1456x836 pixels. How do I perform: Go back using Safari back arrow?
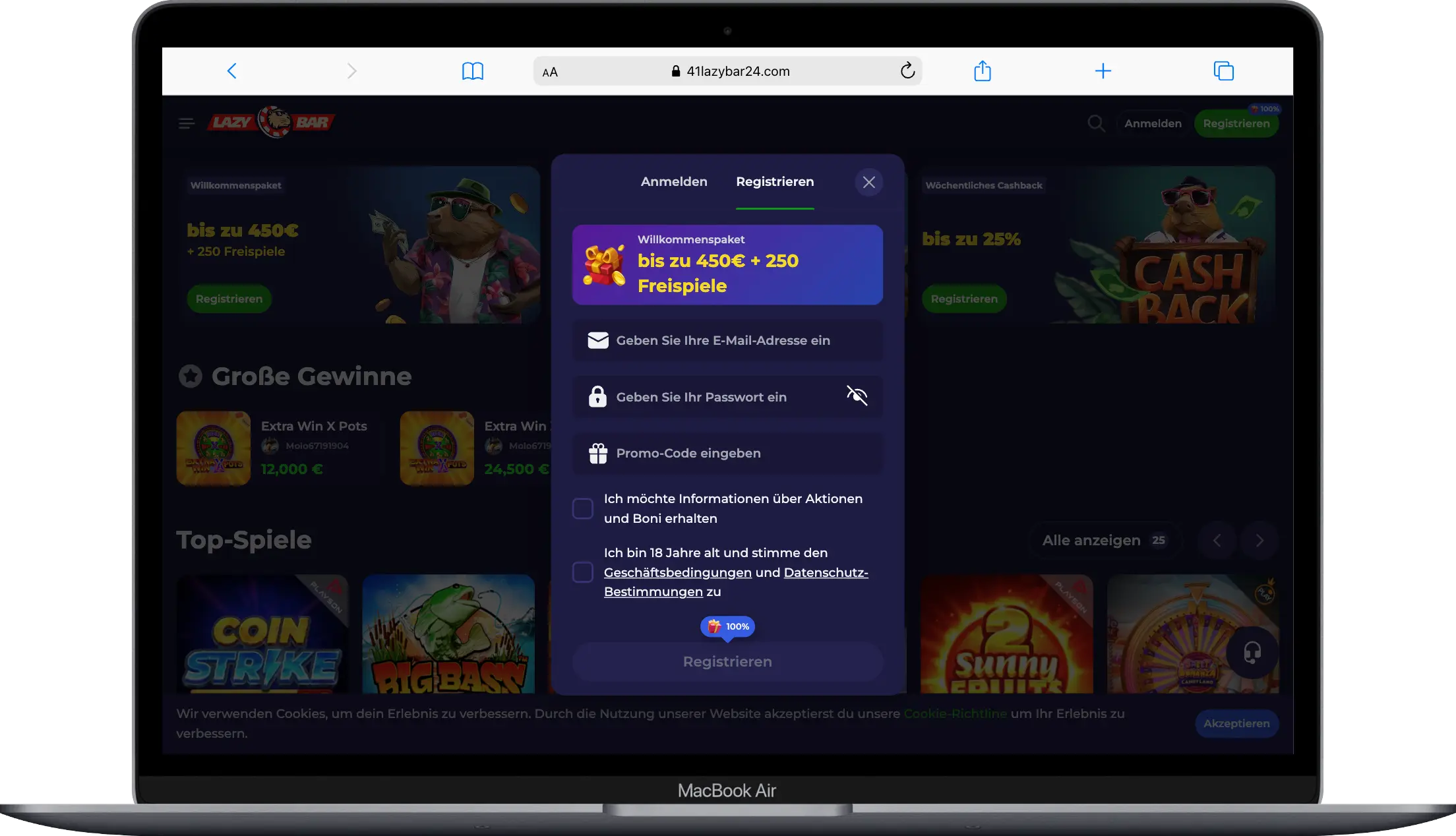pyautogui.click(x=231, y=71)
